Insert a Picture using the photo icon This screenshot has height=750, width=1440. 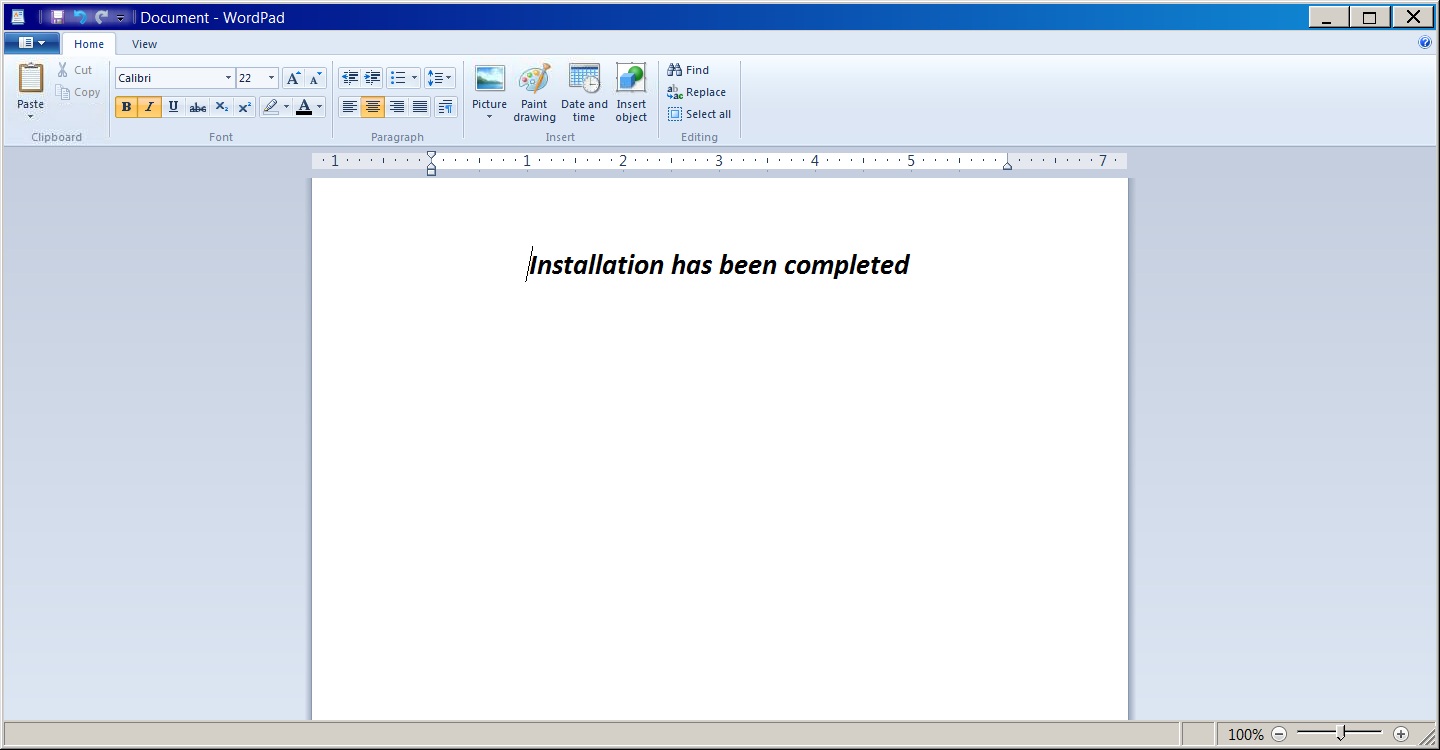pos(489,79)
